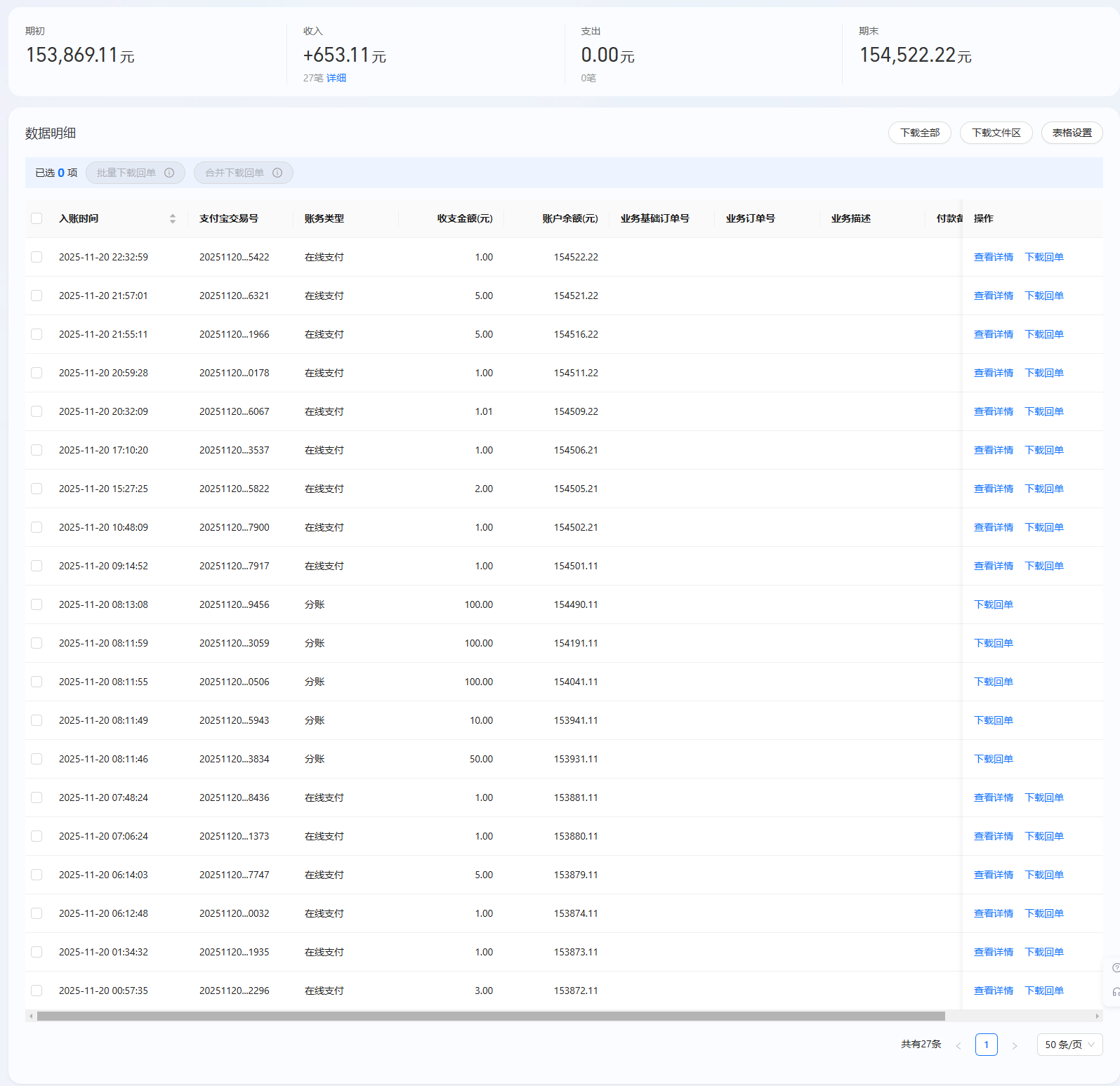Image resolution: width=1120 pixels, height=1086 pixels.
Task: Check the row dated 2025-11-20 22:32:59
Action: [37, 257]
